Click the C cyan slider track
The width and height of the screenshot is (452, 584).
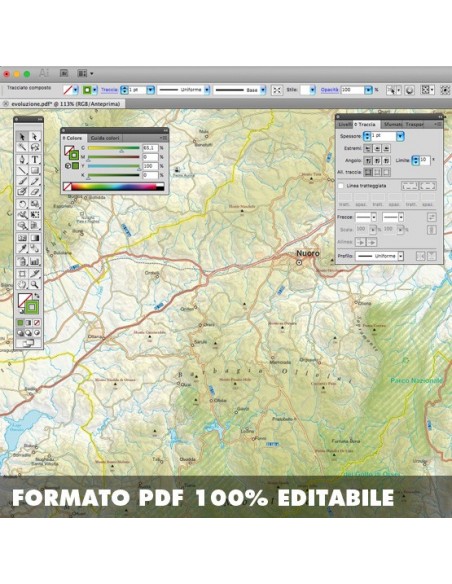point(114,148)
